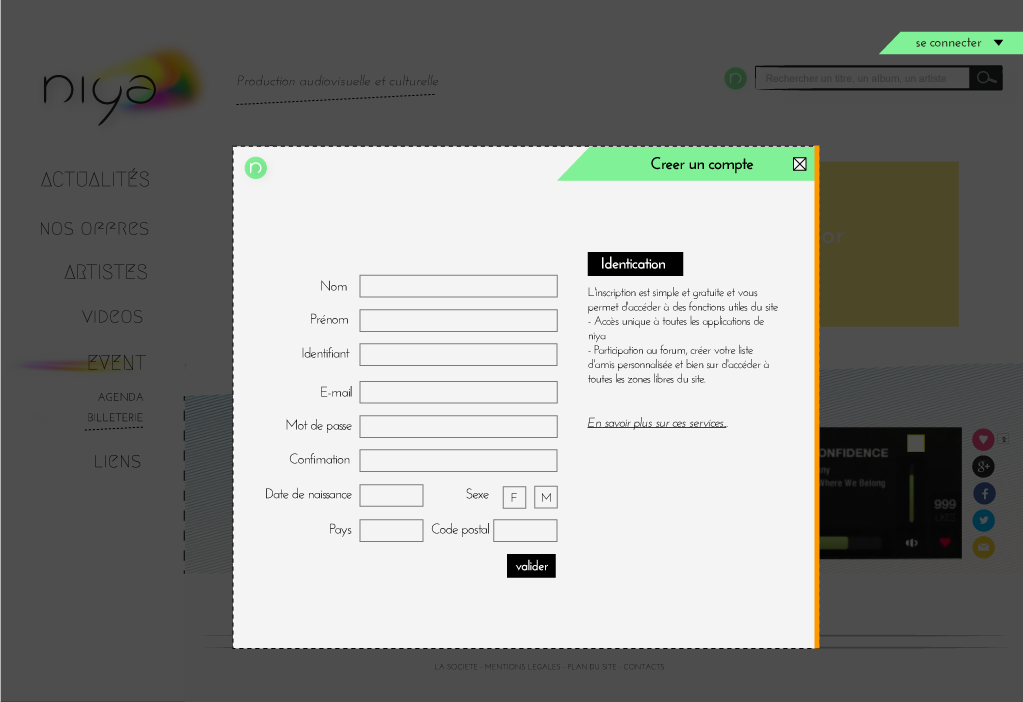Click into the E-mail input field
1023x702 pixels.
458,392
